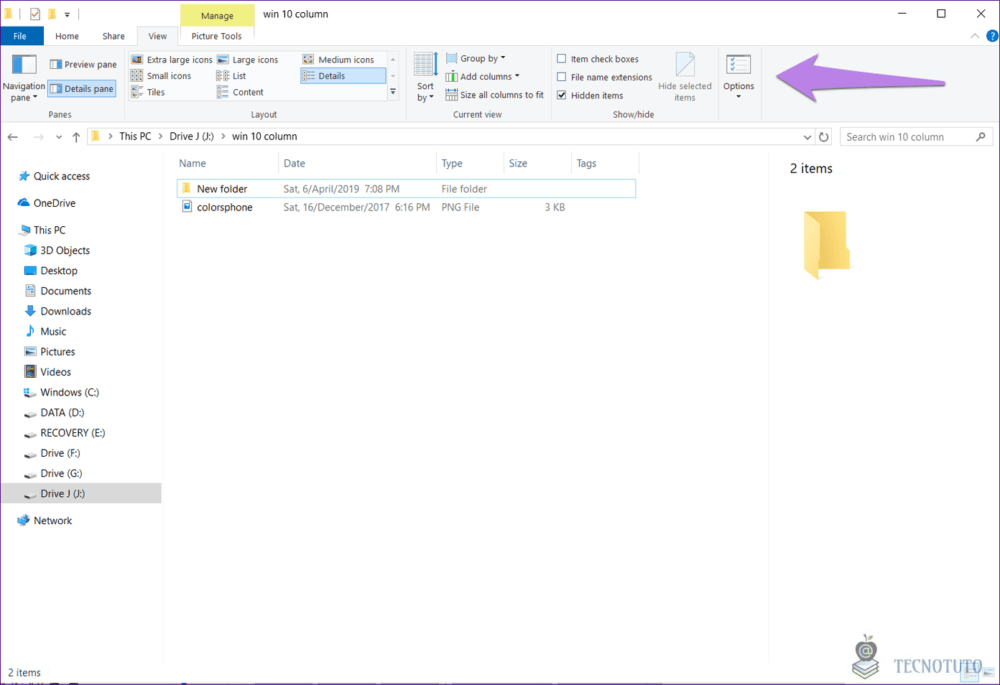Open Windows (C:) drive in sidebar
Viewport: 1000px width, 685px height.
click(x=61, y=392)
